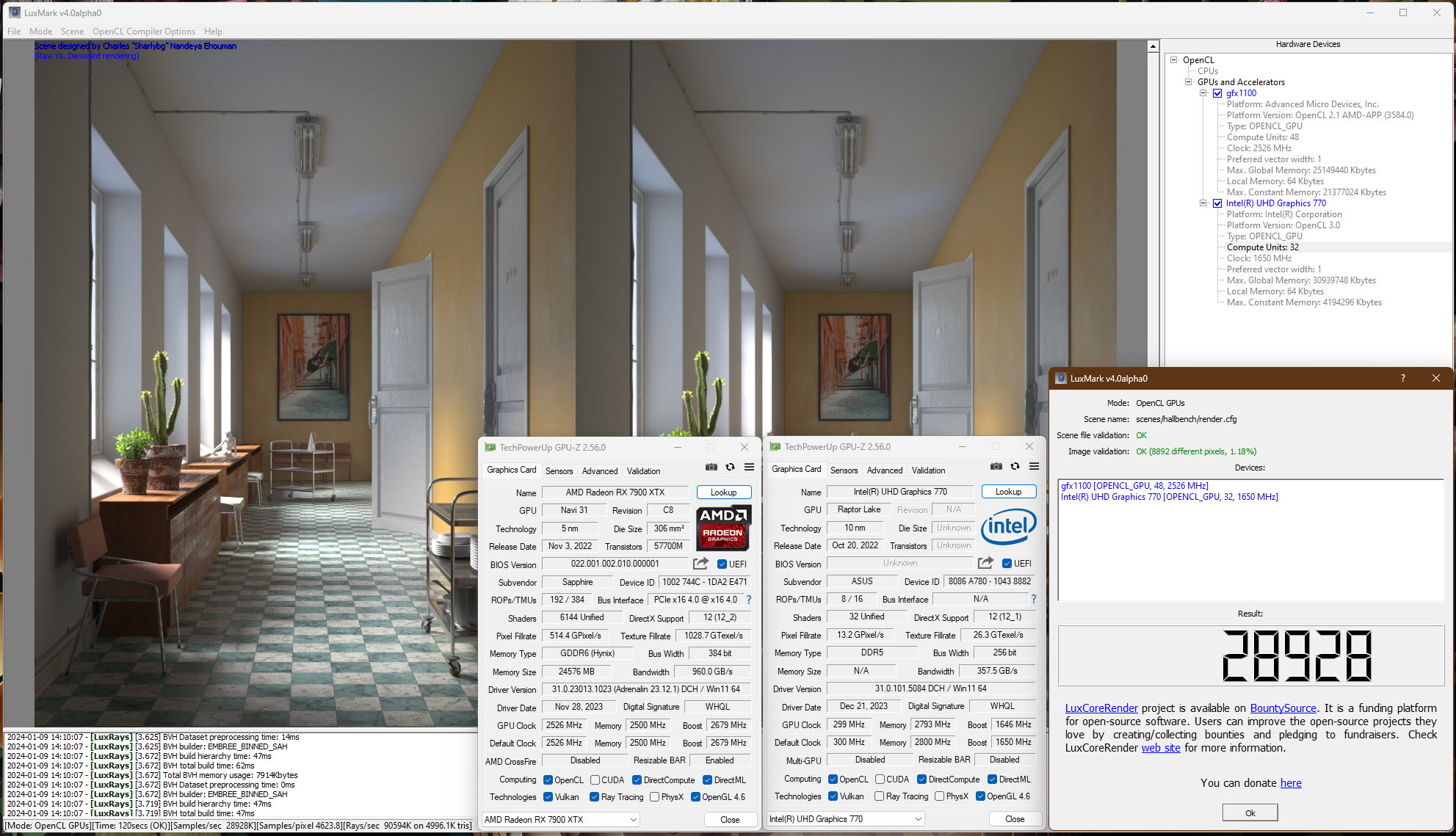Viewport: 1456px width, 836px height.
Task: Open the web site link
Action: pos(1161,748)
